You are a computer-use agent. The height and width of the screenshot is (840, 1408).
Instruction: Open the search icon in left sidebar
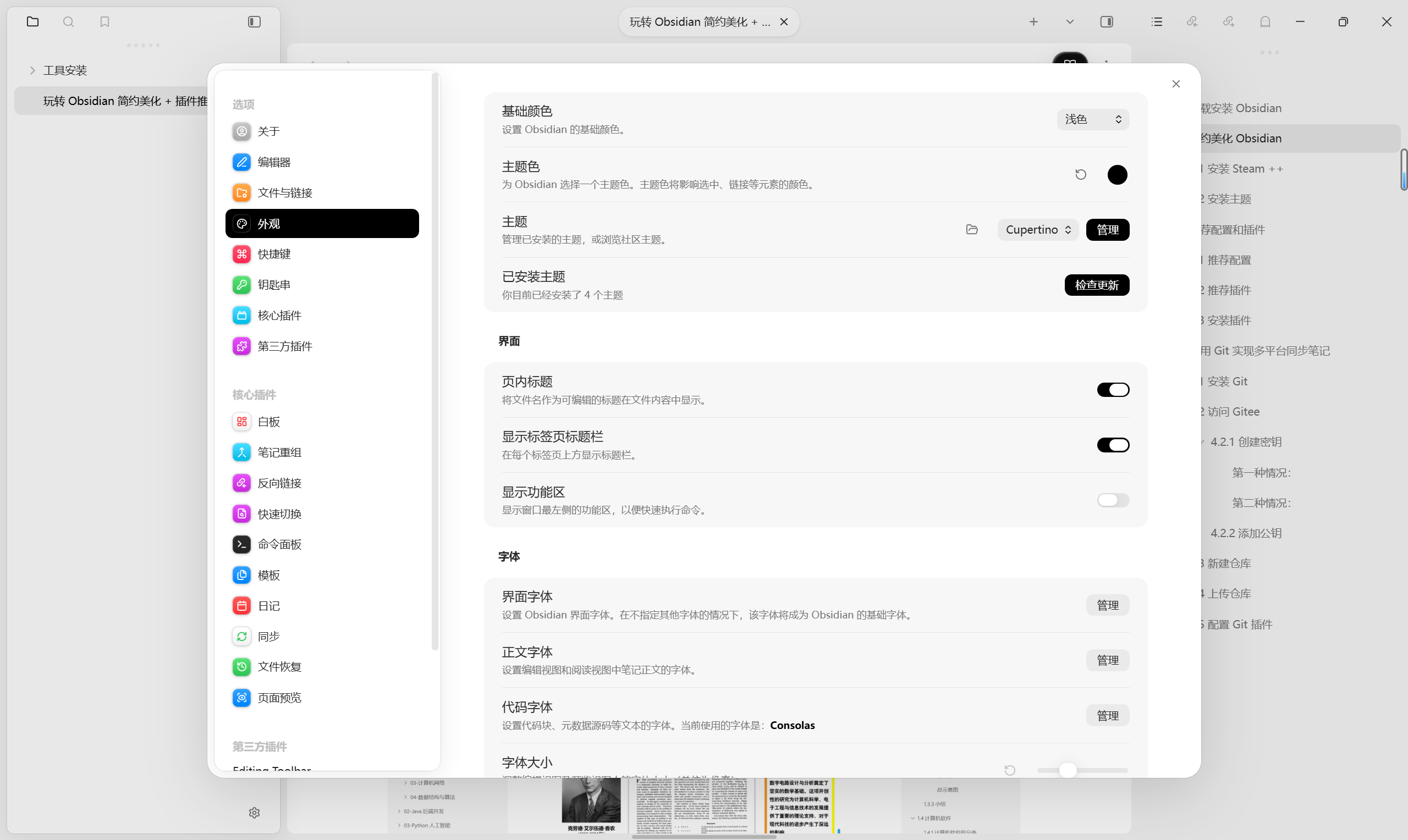coord(69,21)
